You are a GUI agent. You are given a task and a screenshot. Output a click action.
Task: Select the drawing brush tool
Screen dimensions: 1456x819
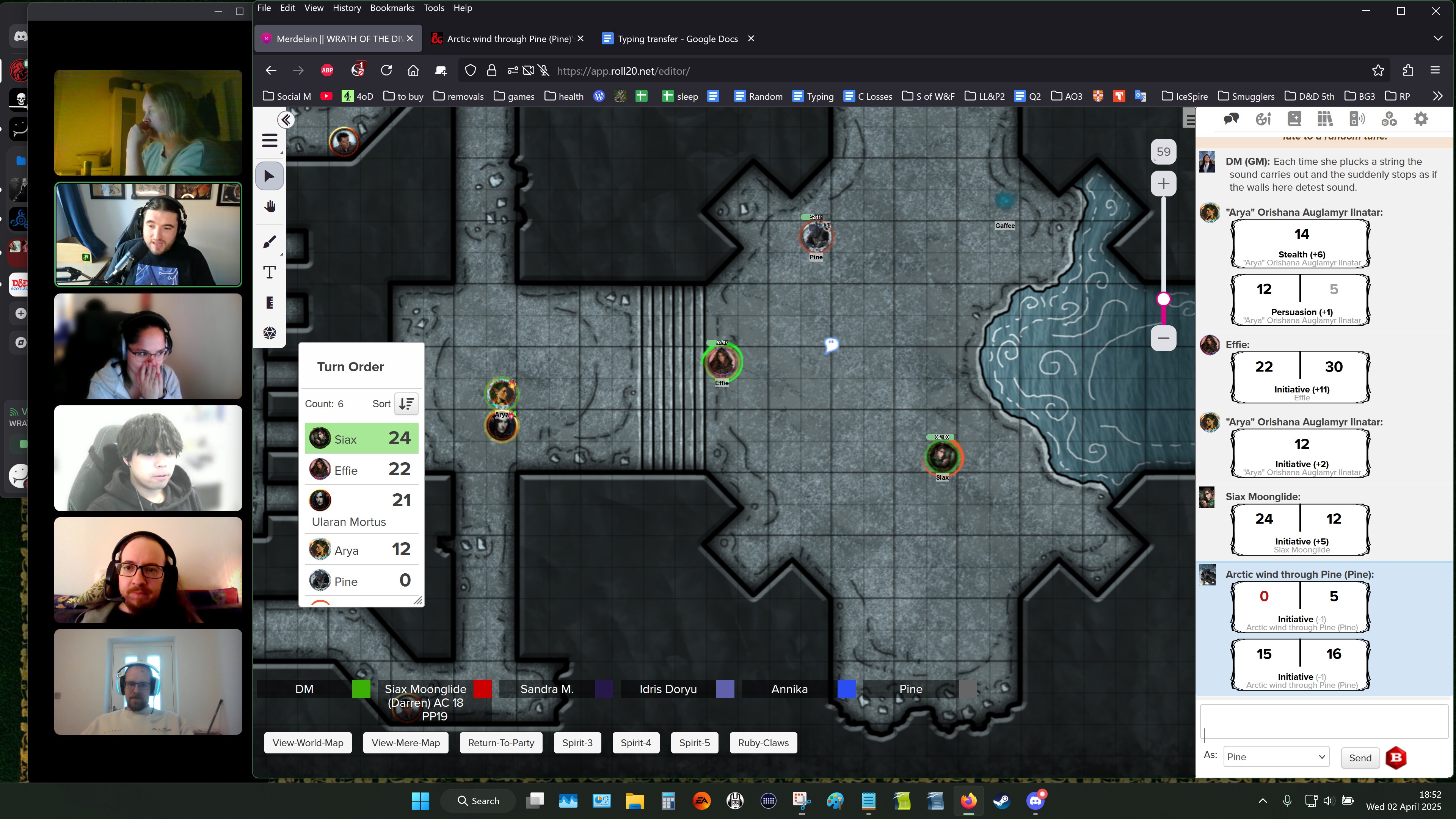(270, 242)
